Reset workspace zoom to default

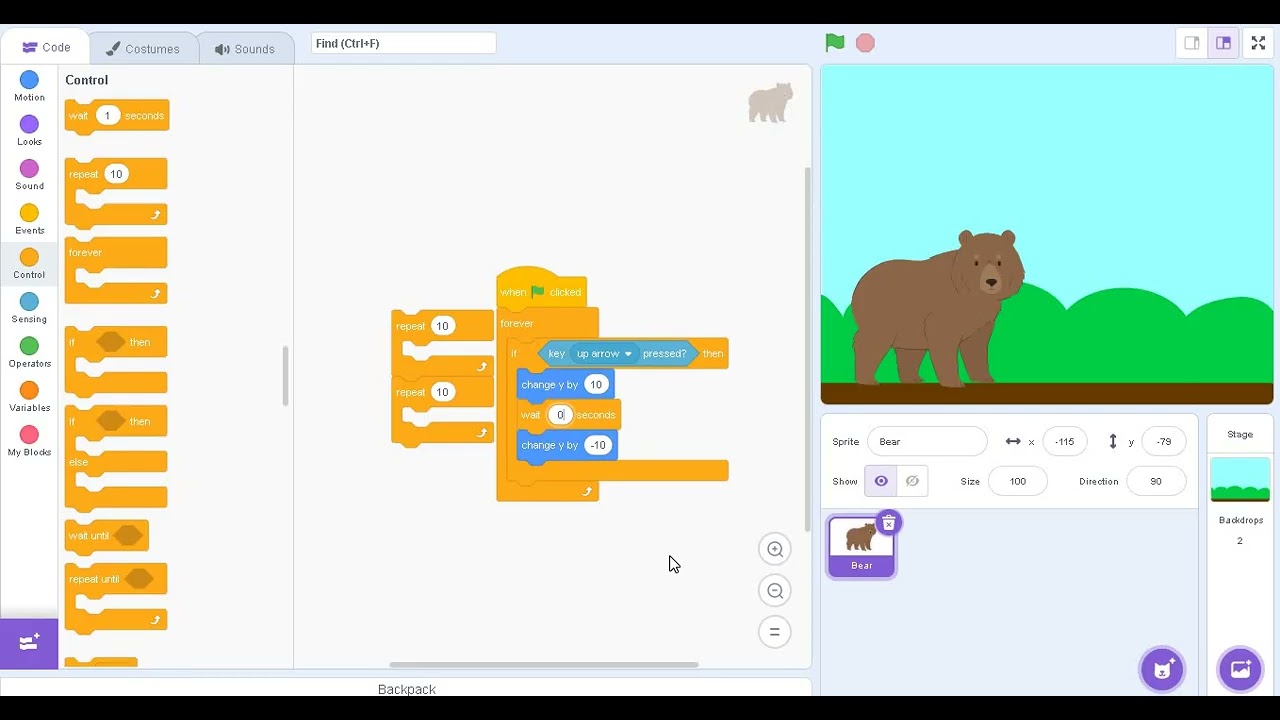point(775,632)
